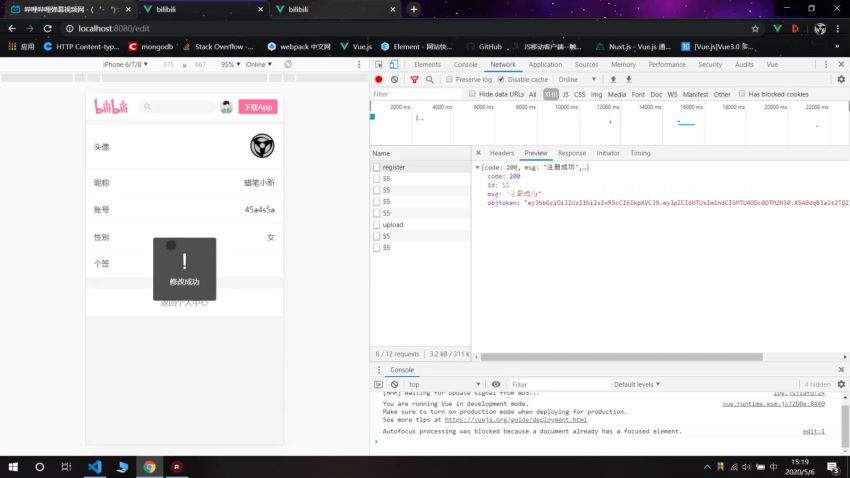
Task: Check Hide data URLs
Action: coord(472,94)
